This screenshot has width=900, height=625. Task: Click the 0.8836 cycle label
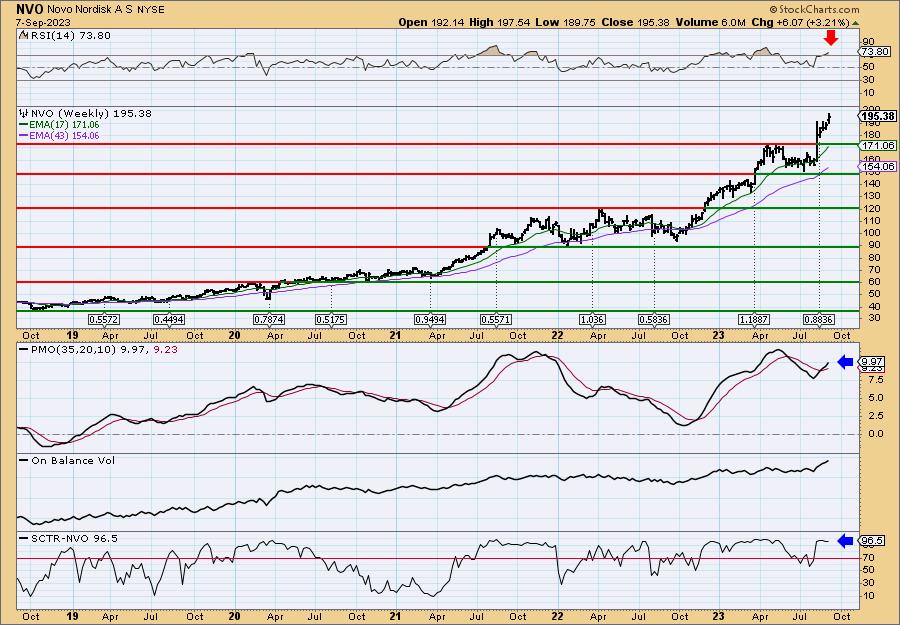coord(819,319)
